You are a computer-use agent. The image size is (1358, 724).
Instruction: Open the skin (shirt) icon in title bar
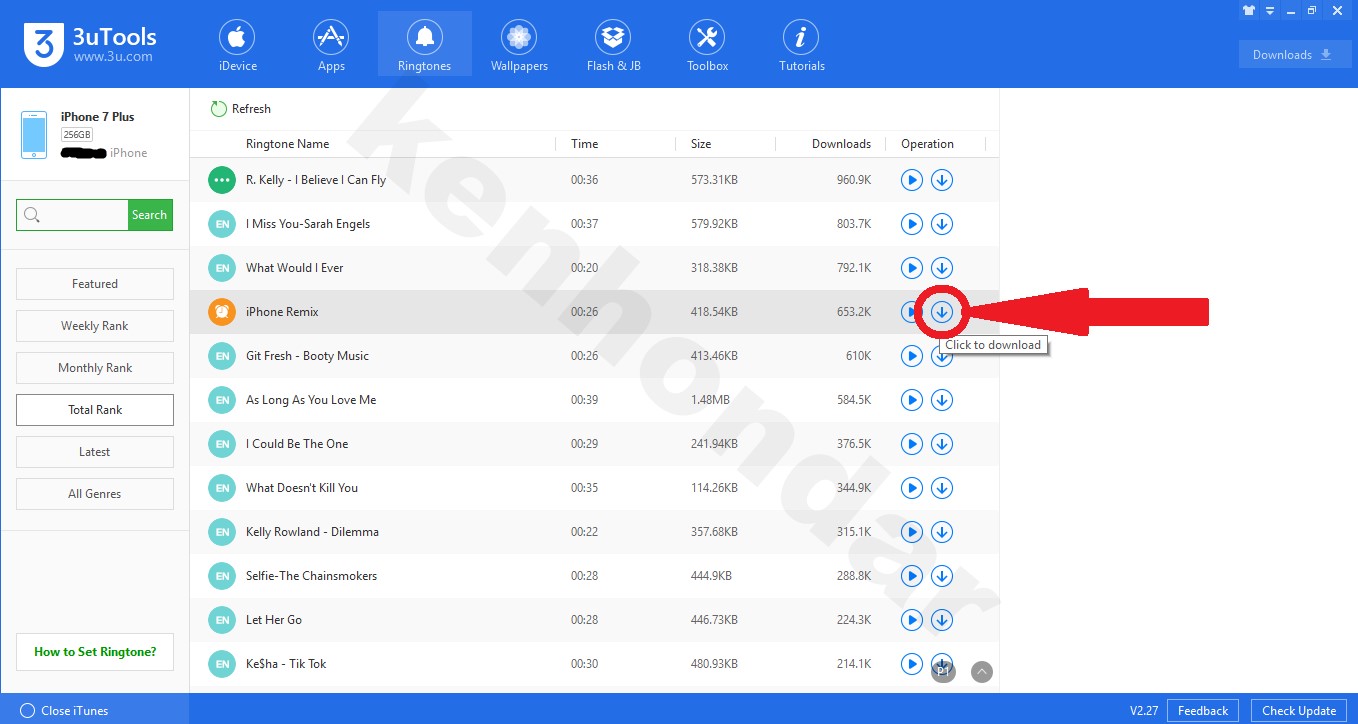(x=1249, y=10)
